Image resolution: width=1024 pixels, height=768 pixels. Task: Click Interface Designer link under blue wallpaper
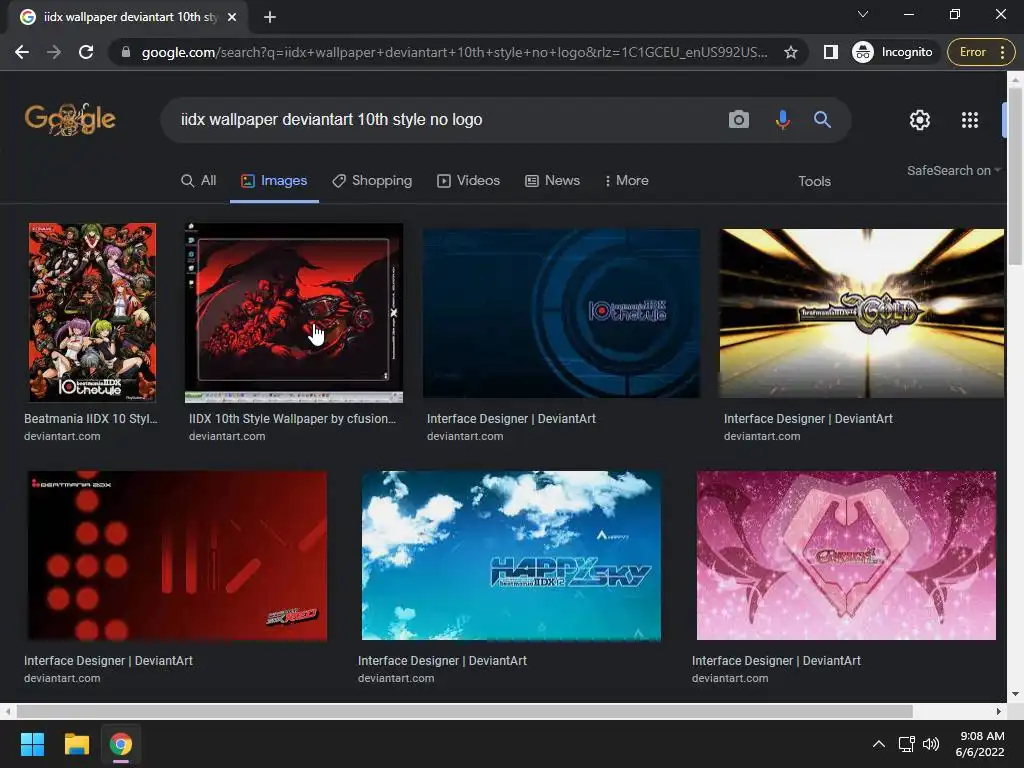(x=511, y=419)
